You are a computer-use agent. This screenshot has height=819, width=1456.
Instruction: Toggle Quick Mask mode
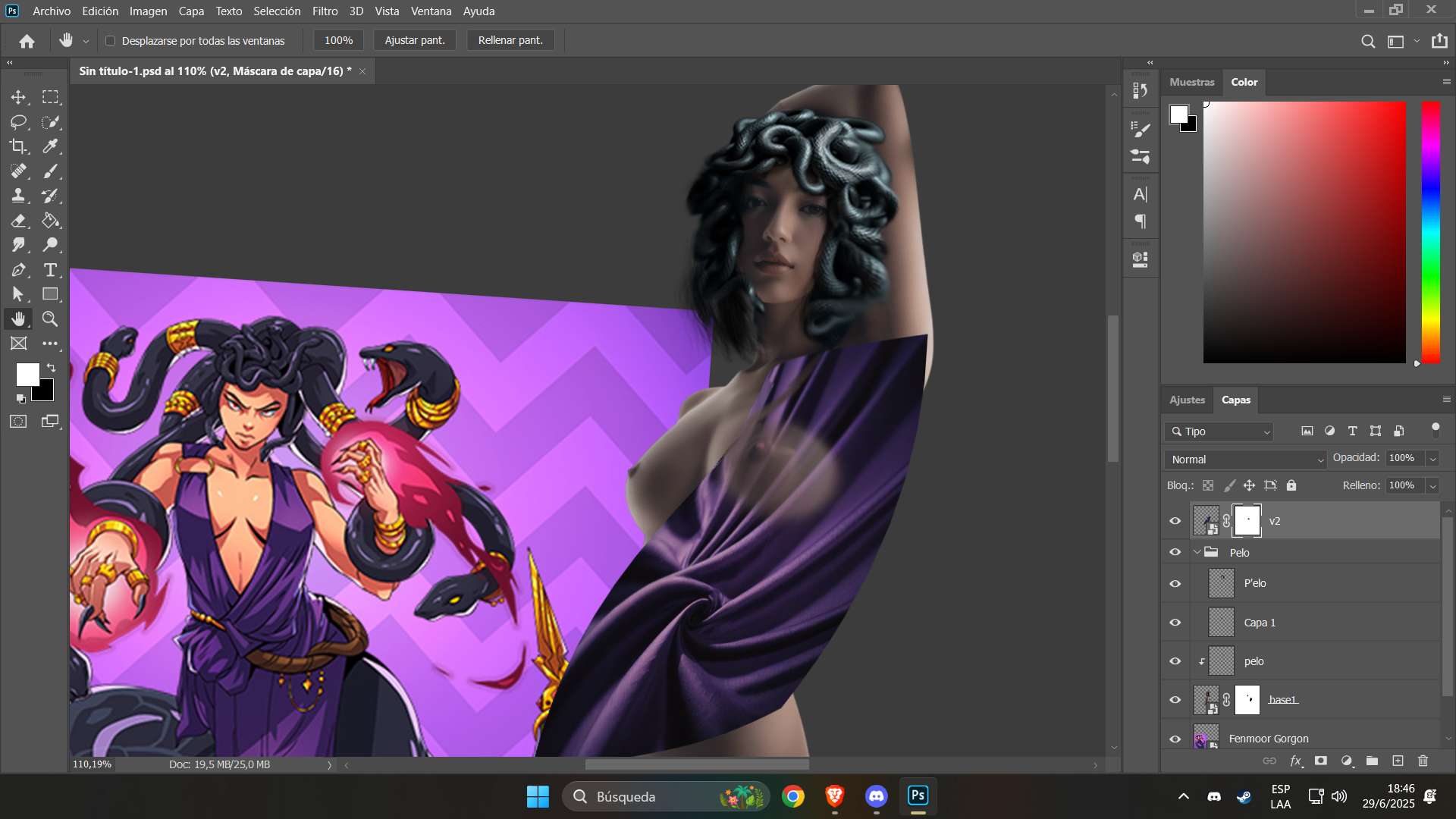click(x=18, y=422)
